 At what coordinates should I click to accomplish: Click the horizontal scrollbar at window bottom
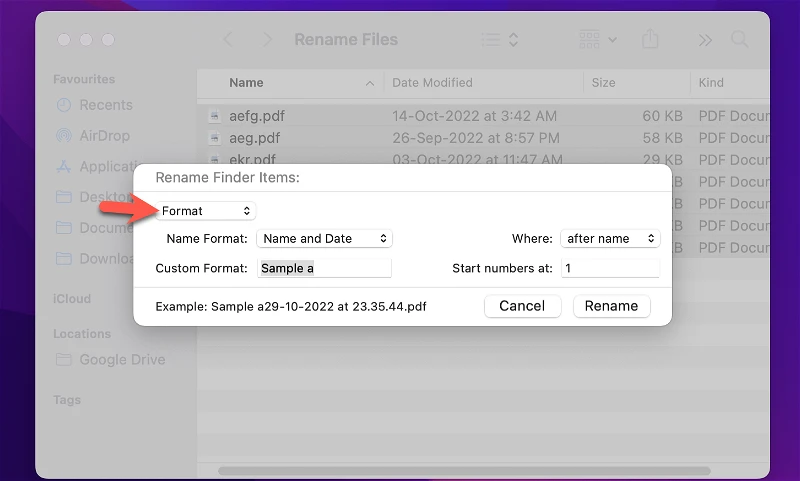click(x=464, y=470)
